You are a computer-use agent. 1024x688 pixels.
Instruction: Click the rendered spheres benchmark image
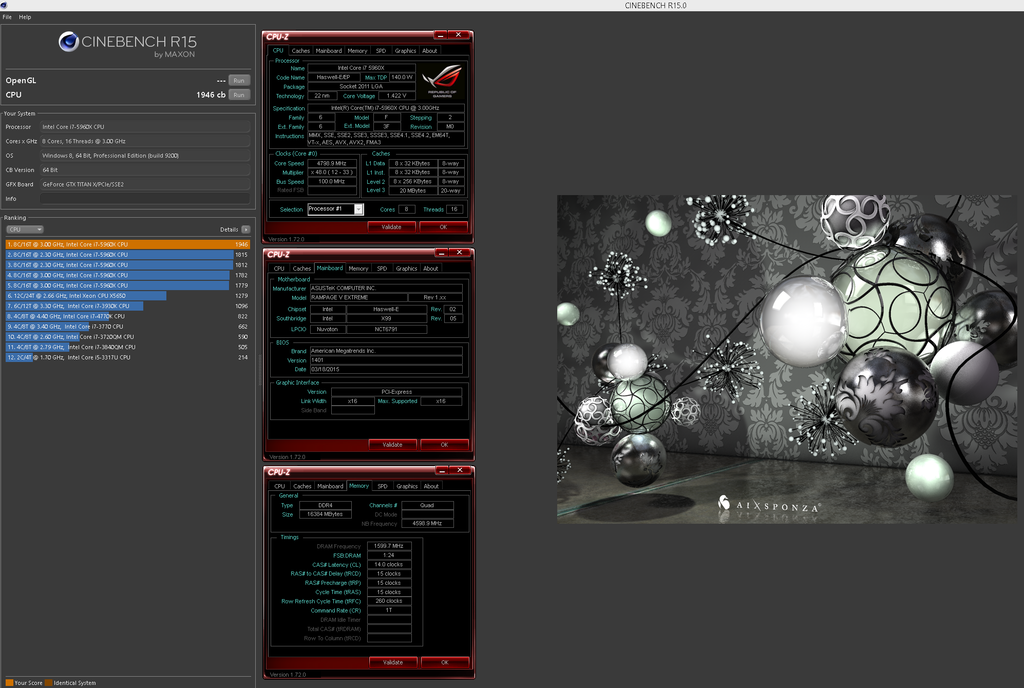point(787,359)
